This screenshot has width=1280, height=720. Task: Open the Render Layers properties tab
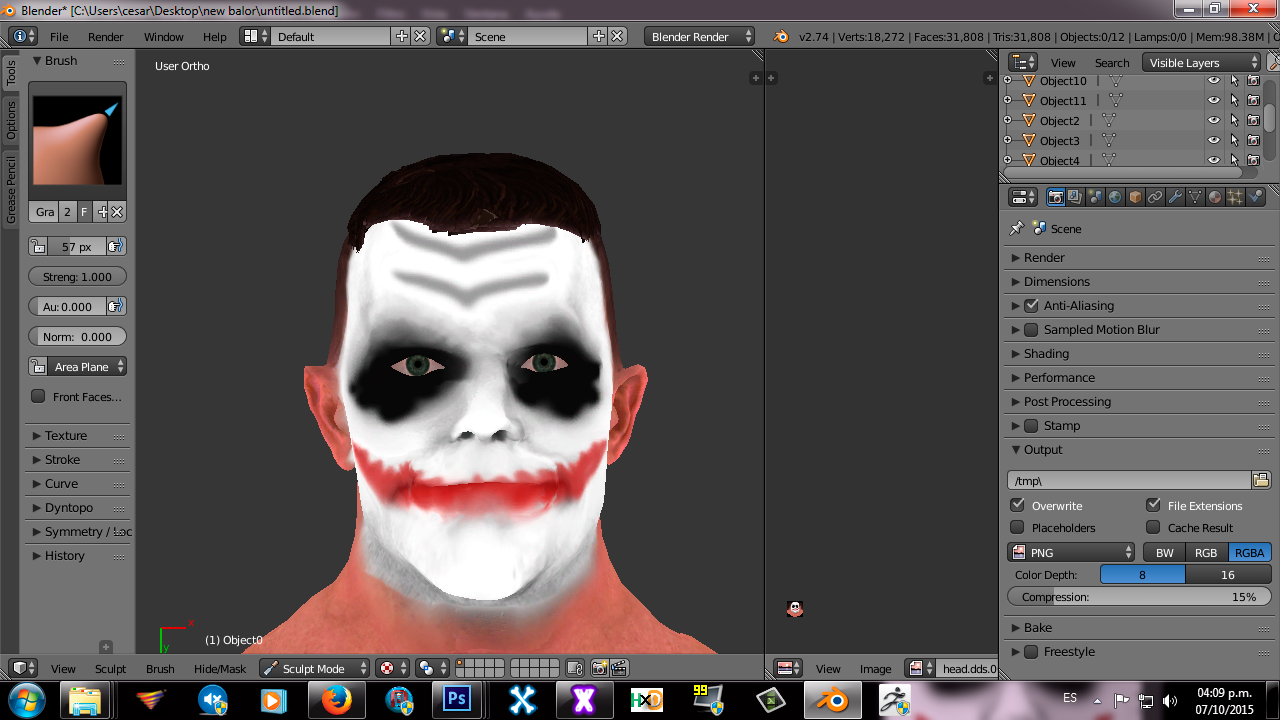pos(1075,197)
